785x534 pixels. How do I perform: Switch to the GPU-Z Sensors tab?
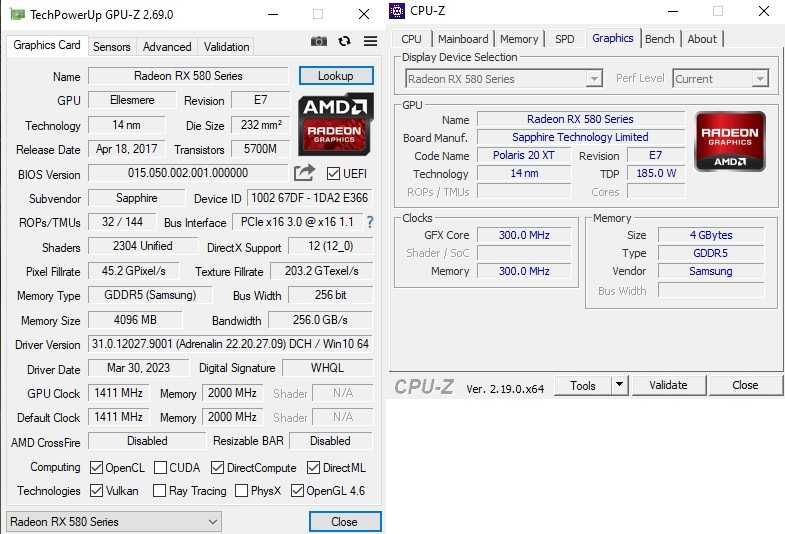pos(112,47)
